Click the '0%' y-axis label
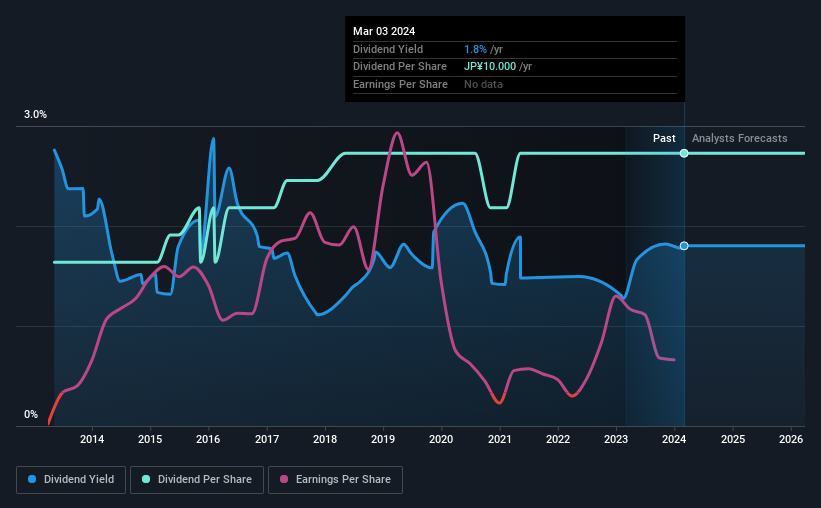Viewport: 821px width, 508px height. point(31,414)
